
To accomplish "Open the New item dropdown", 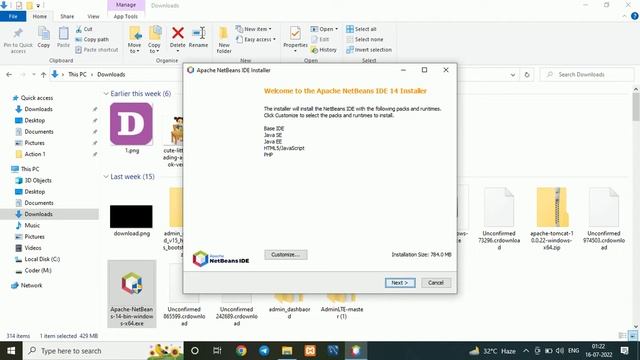I will (253, 29).
